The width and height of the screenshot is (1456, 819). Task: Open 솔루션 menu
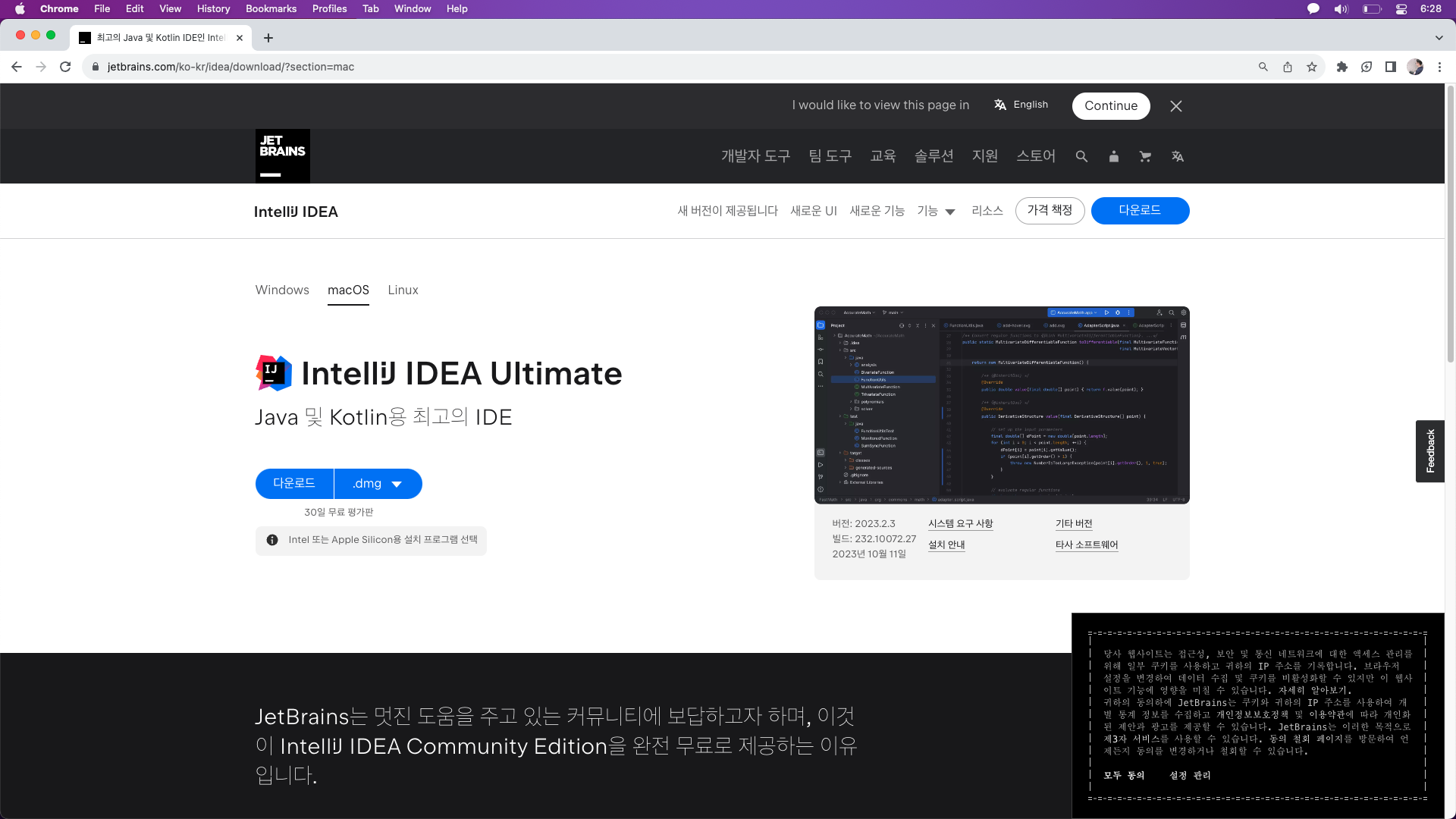click(934, 156)
